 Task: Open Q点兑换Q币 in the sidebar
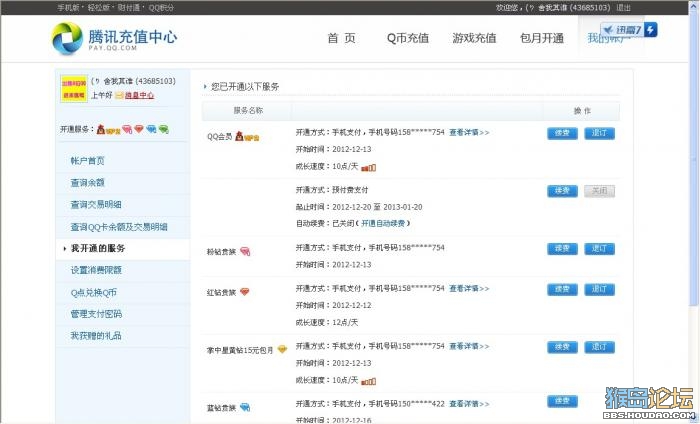(93, 292)
